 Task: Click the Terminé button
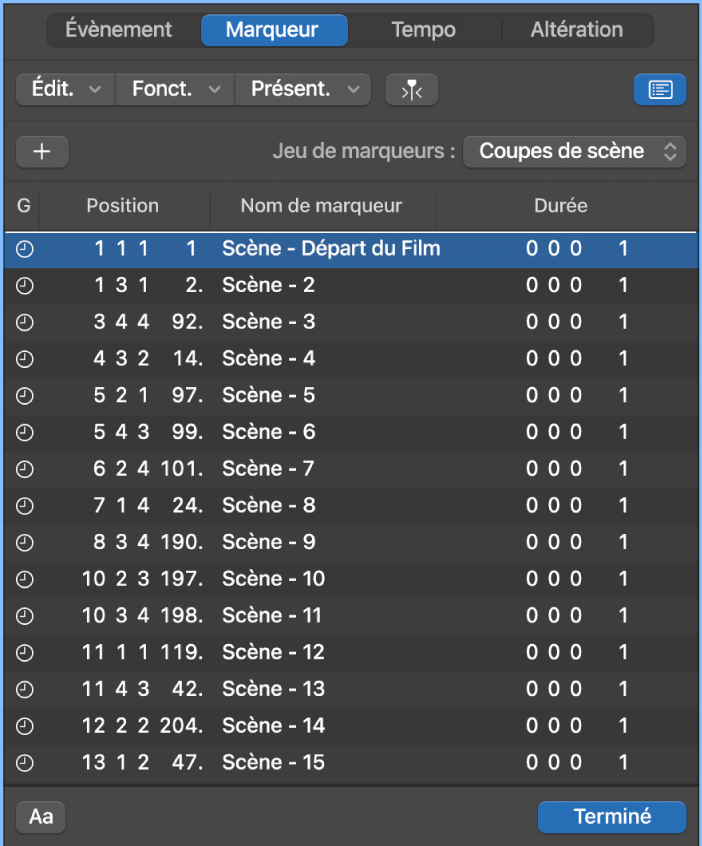[611, 816]
